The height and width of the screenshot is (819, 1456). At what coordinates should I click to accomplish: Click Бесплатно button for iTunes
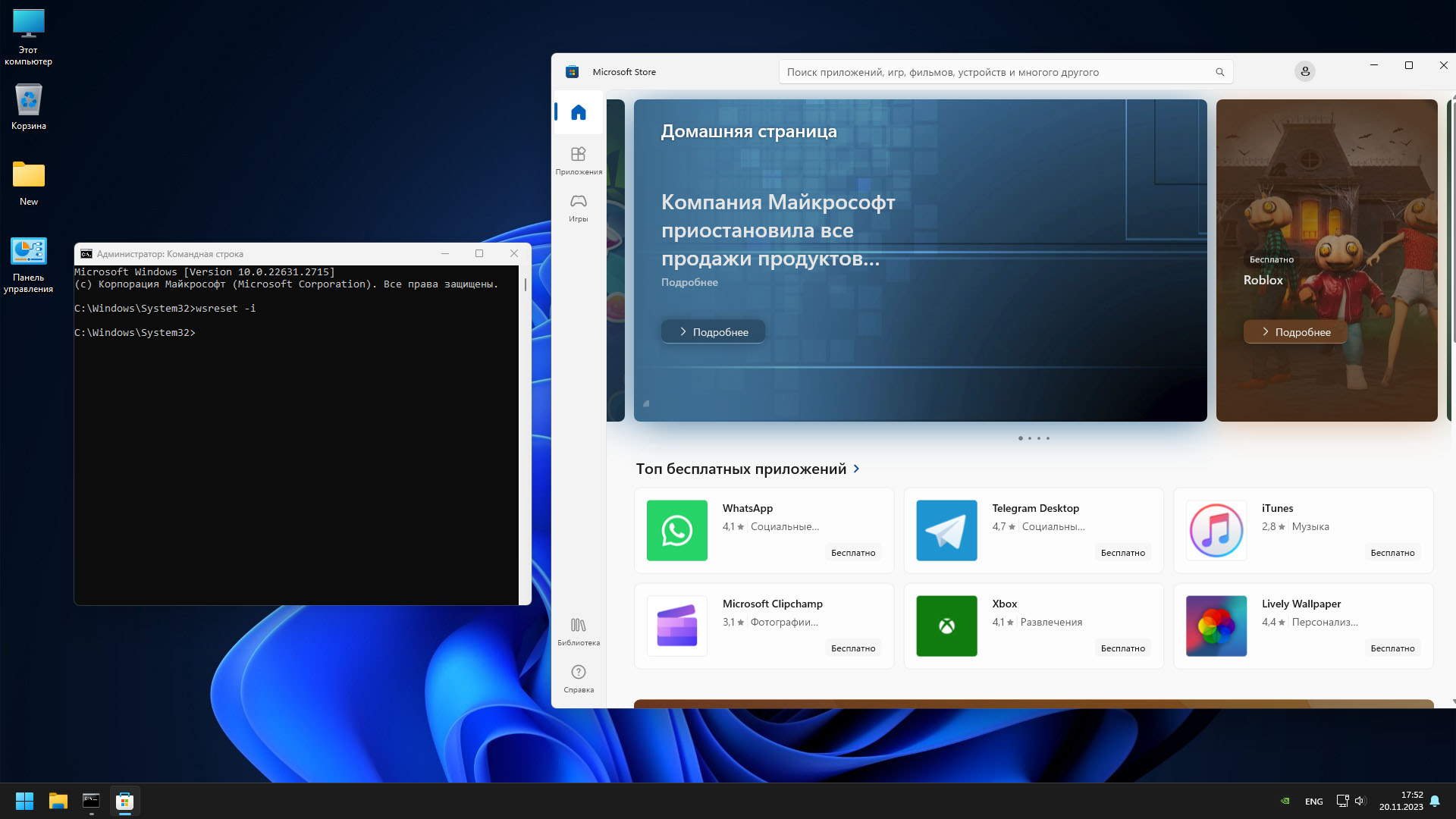pos(1392,553)
